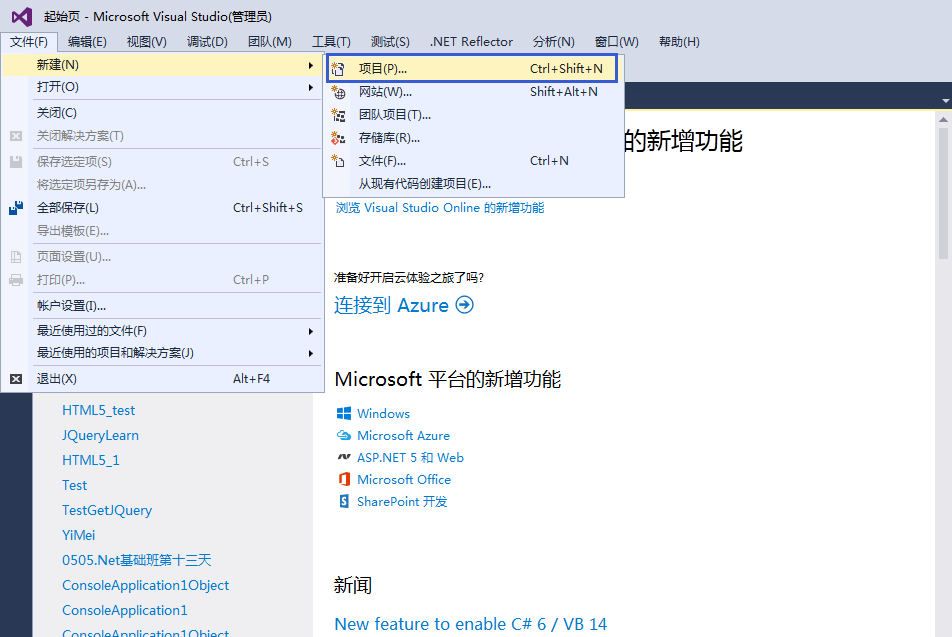Open recent project HTML5_test

point(98,410)
